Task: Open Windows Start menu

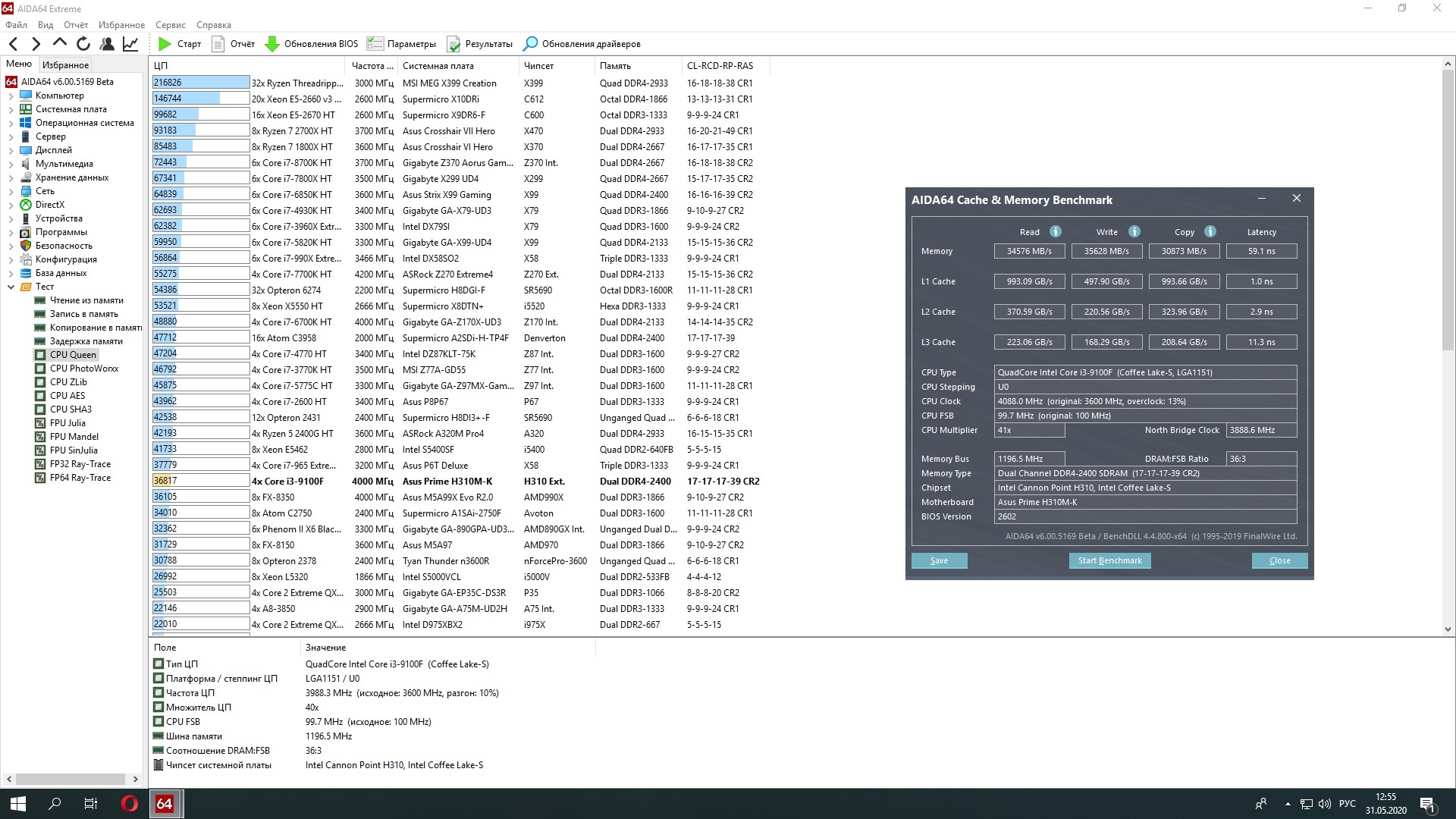Action: coord(18,804)
